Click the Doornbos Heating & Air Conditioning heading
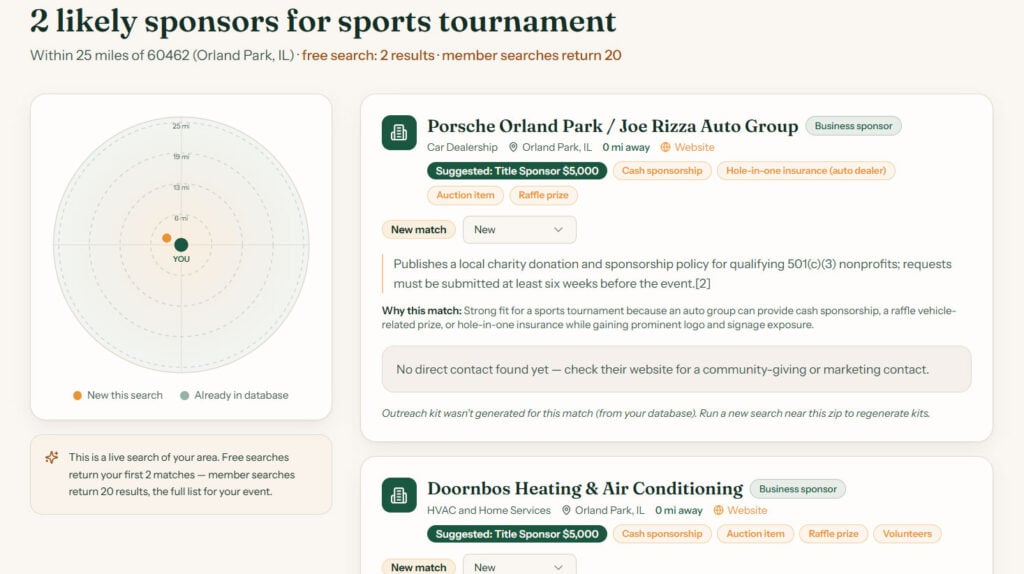The width and height of the screenshot is (1024, 574). (585, 489)
